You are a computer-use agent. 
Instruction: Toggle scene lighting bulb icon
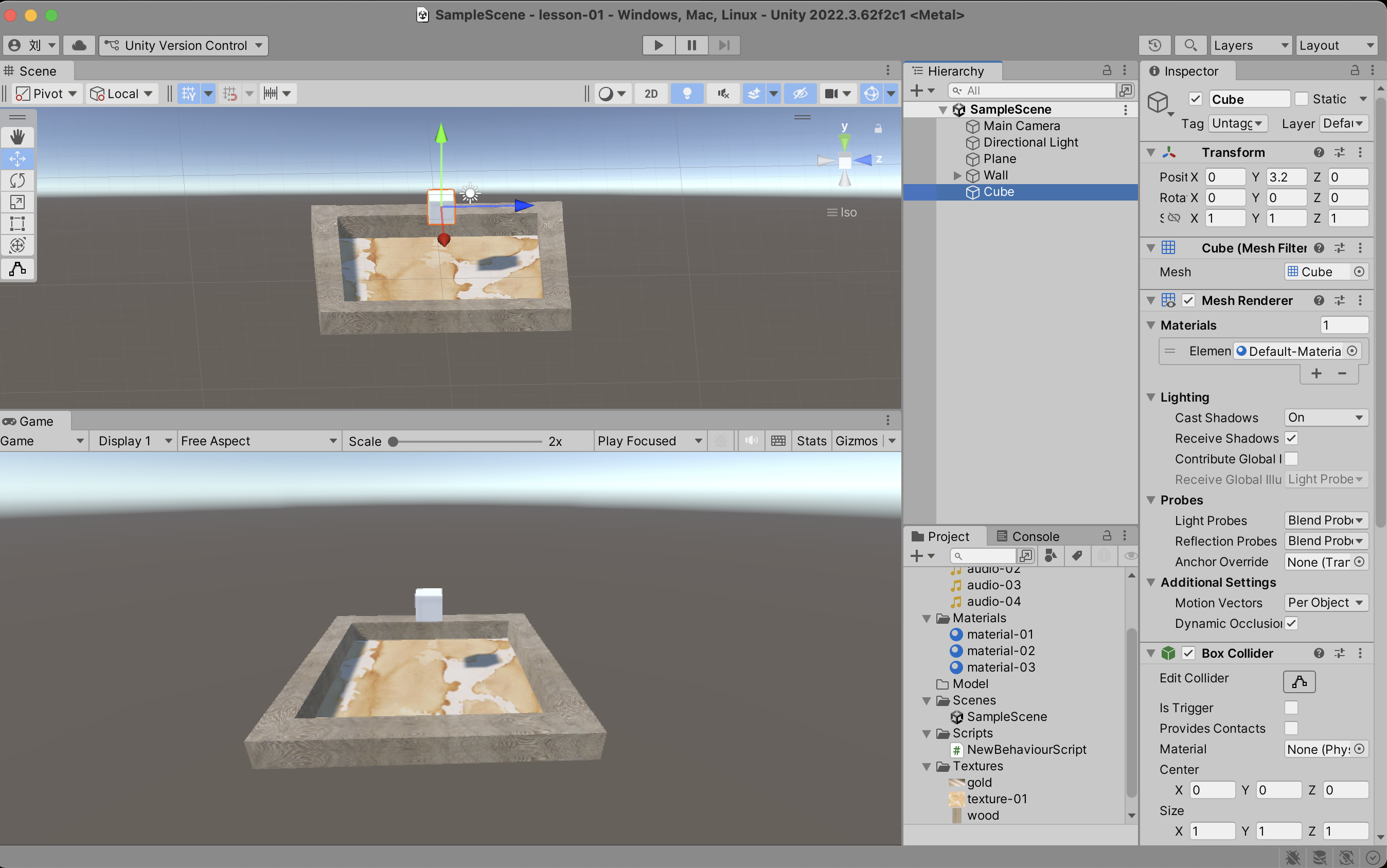[x=686, y=94]
